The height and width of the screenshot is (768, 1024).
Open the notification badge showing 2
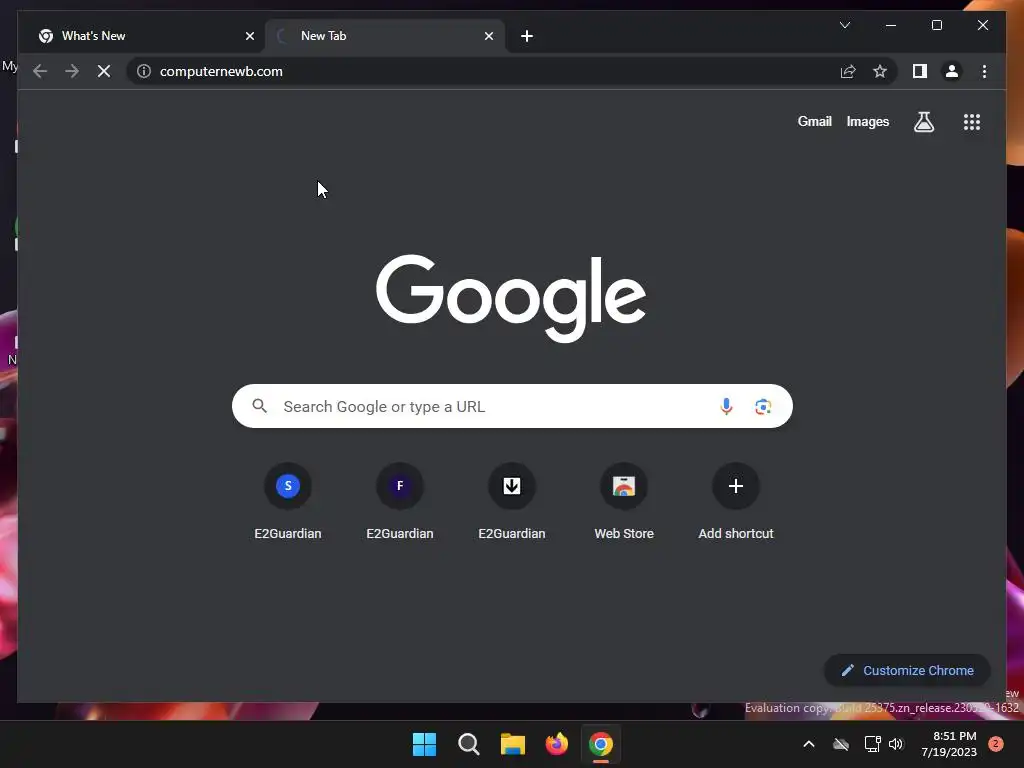point(996,744)
